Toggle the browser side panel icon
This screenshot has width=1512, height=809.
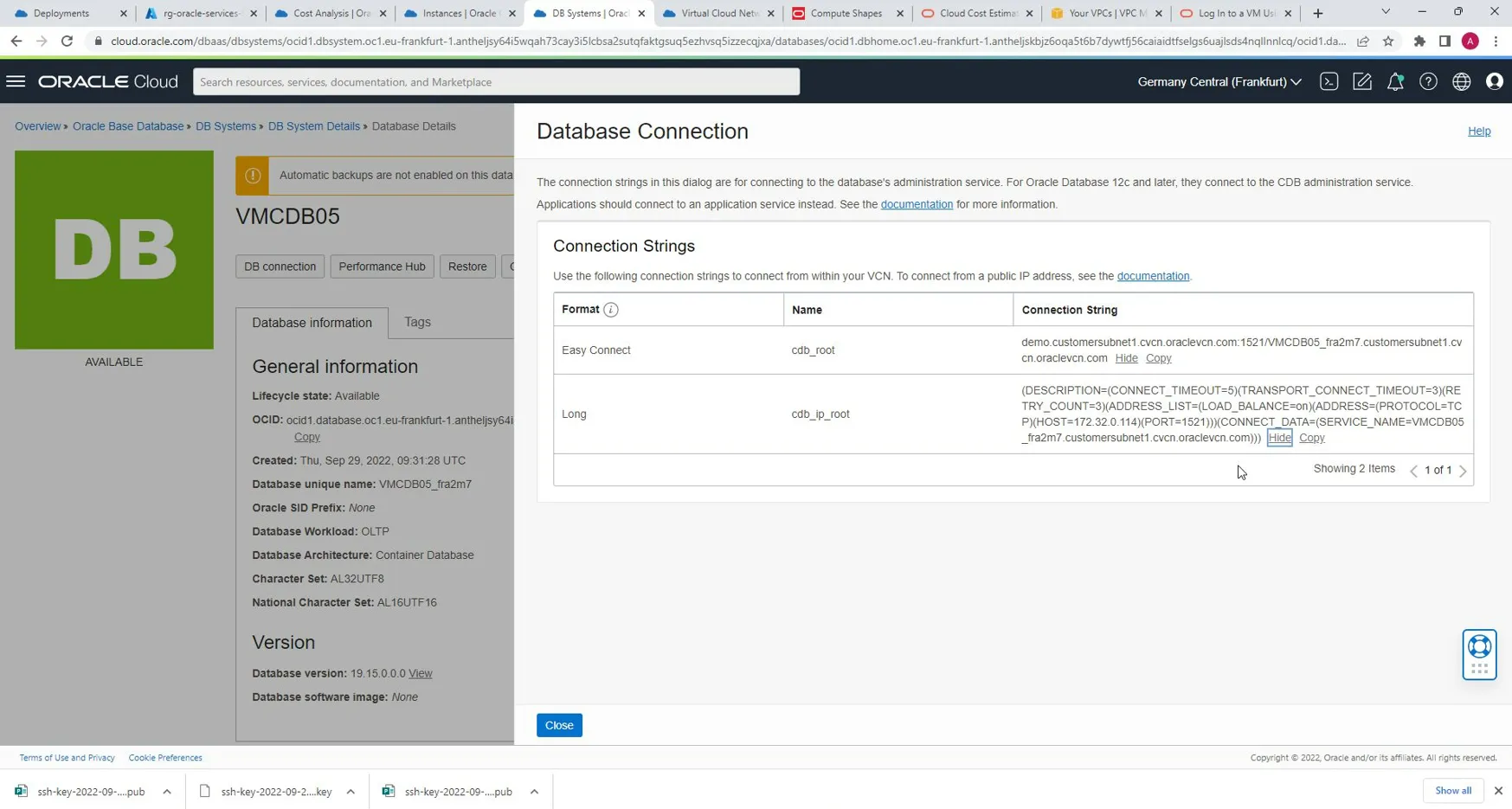click(1444, 42)
